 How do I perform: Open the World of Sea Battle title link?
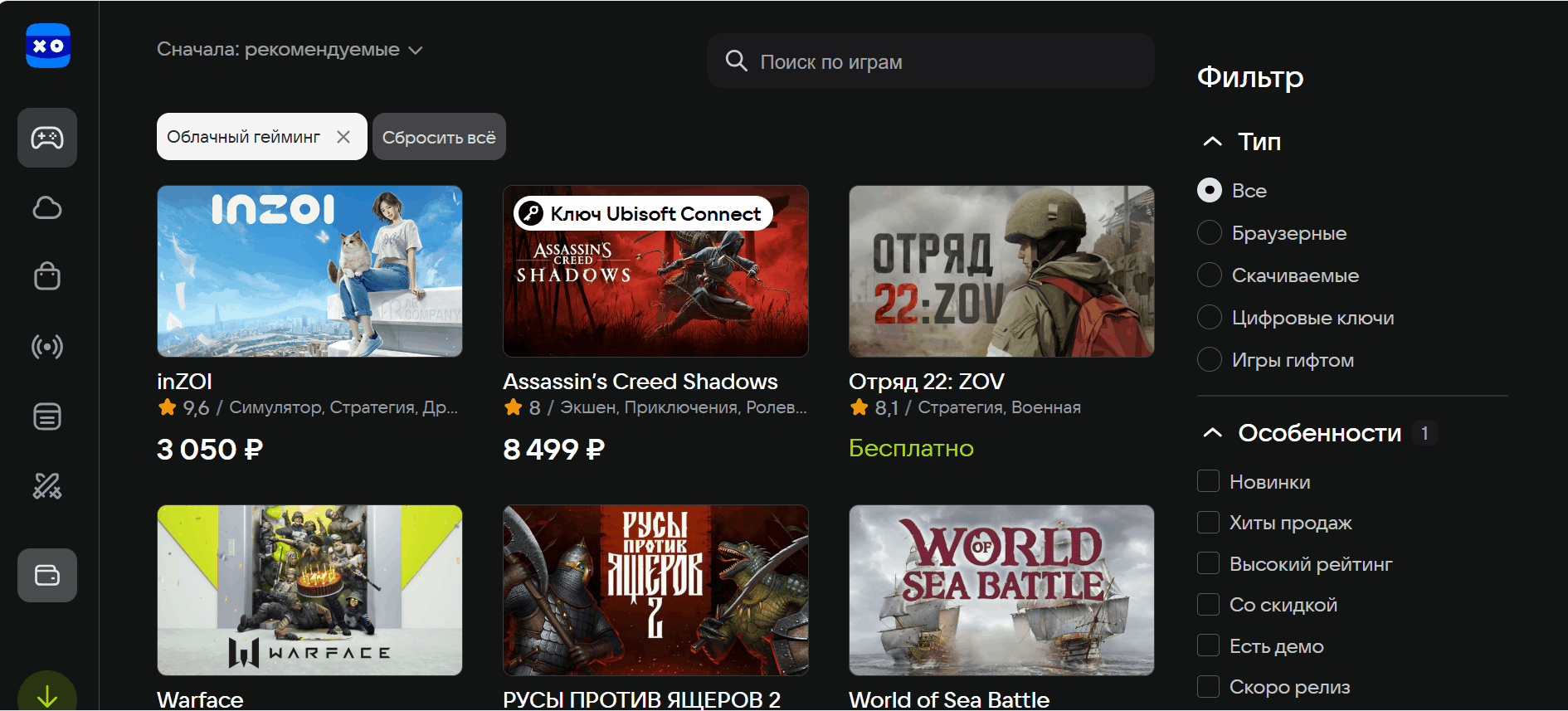pos(949,699)
